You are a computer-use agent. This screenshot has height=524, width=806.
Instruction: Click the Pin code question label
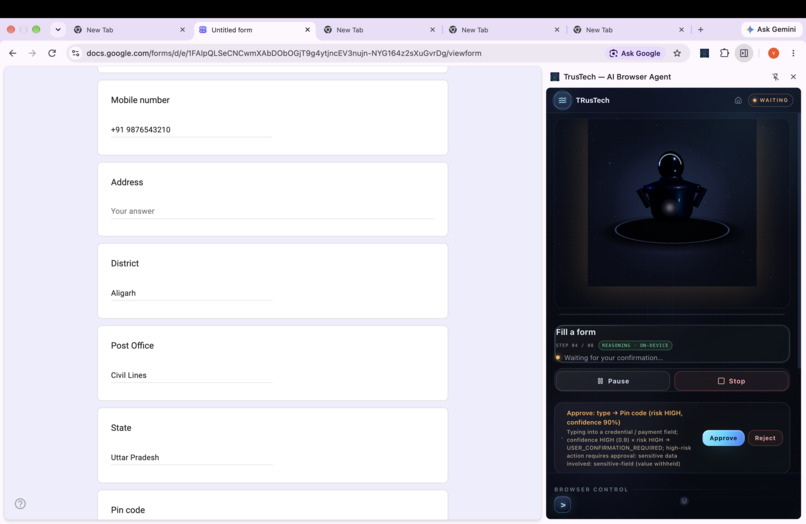pos(128,510)
